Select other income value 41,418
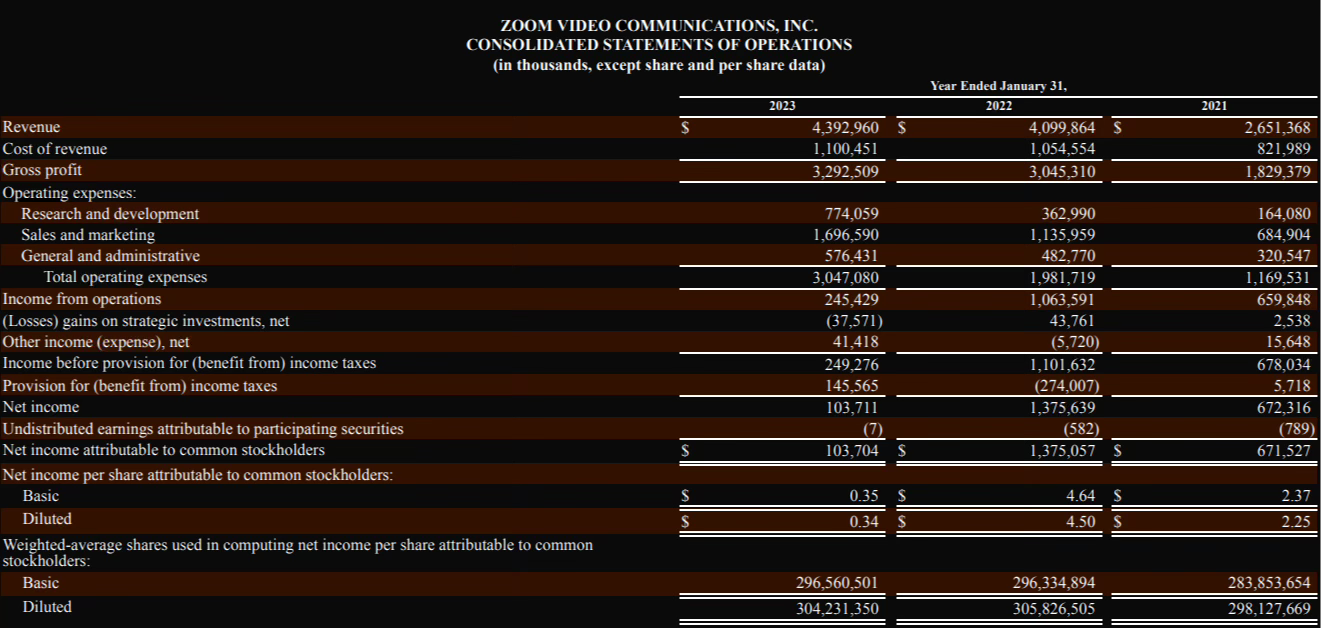 click(x=856, y=342)
